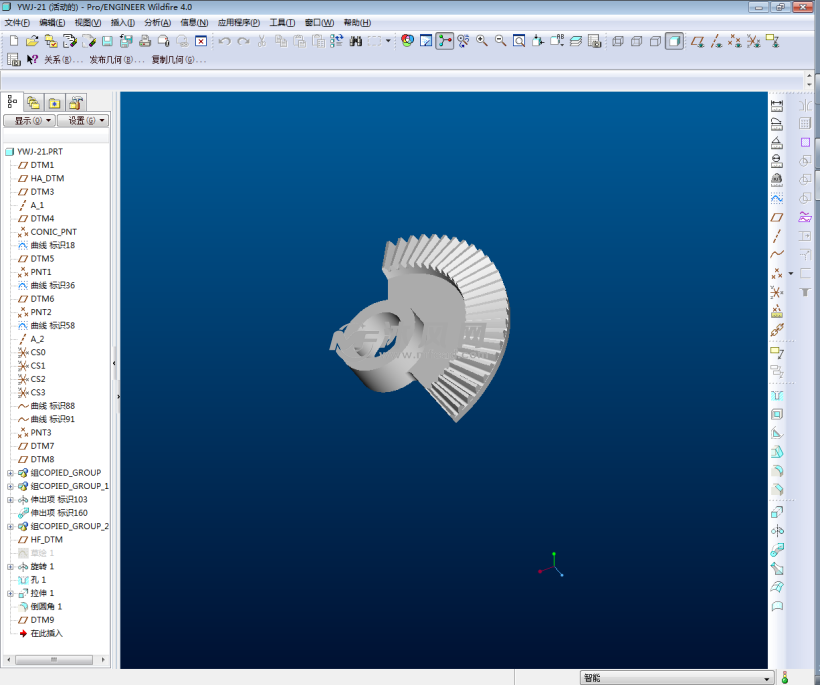Screen dimensions: 820x685
Task: Open the 分析(A) menu
Action: pos(157,22)
